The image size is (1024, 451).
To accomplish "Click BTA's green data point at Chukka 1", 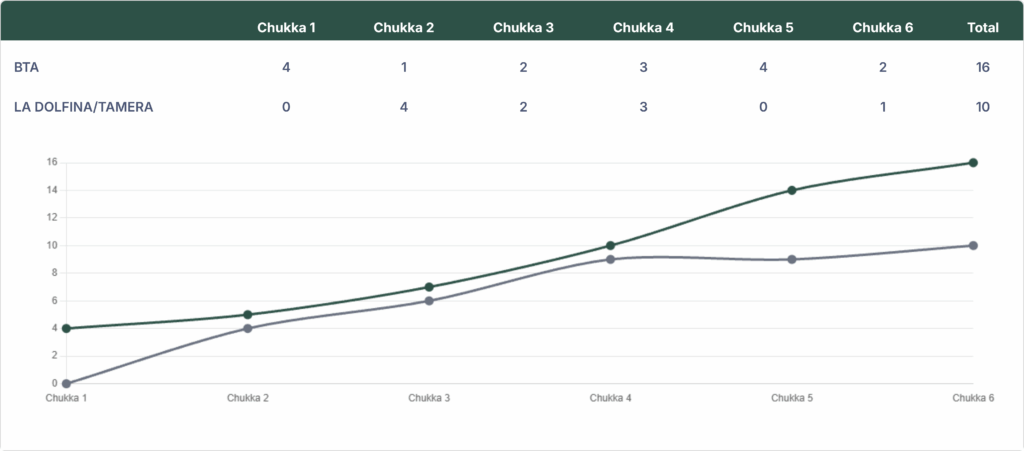I will point(66,328).
